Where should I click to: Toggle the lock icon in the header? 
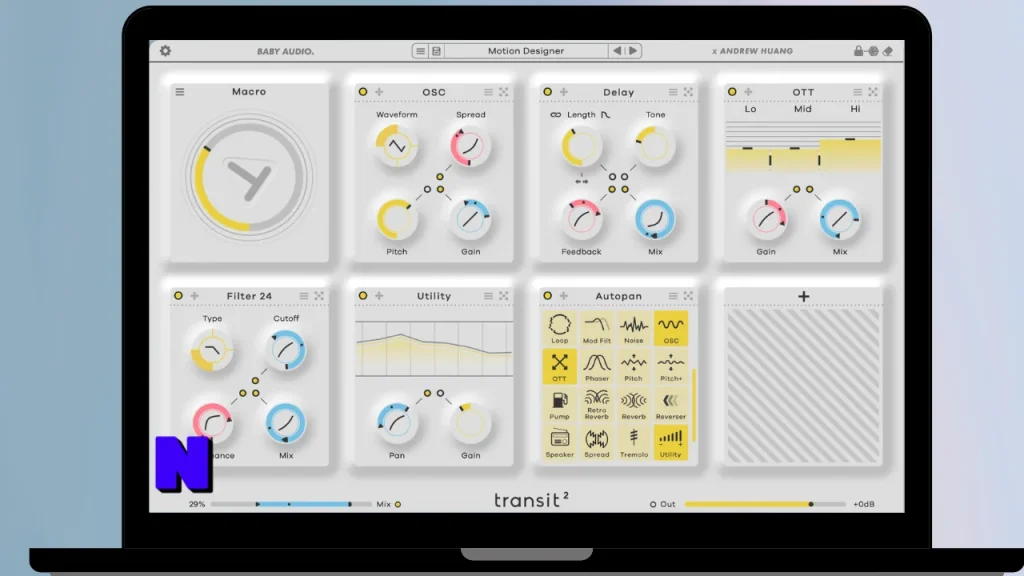pos(858,51)
